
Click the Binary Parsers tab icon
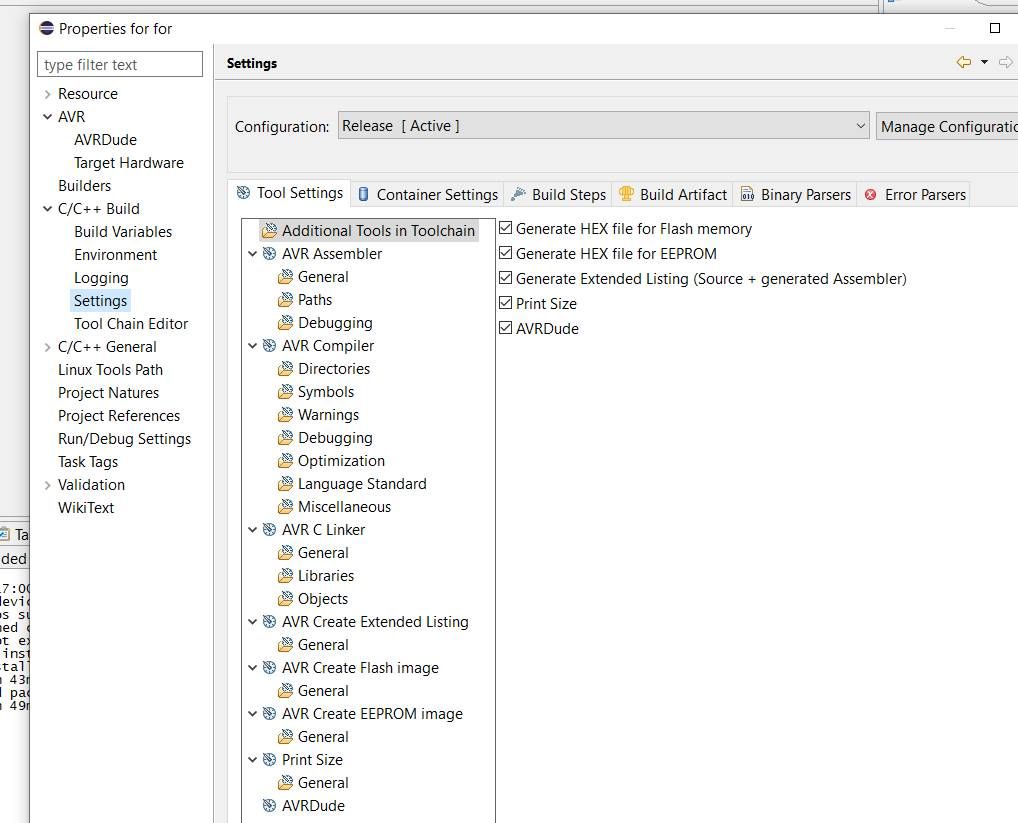click(747, 194)
